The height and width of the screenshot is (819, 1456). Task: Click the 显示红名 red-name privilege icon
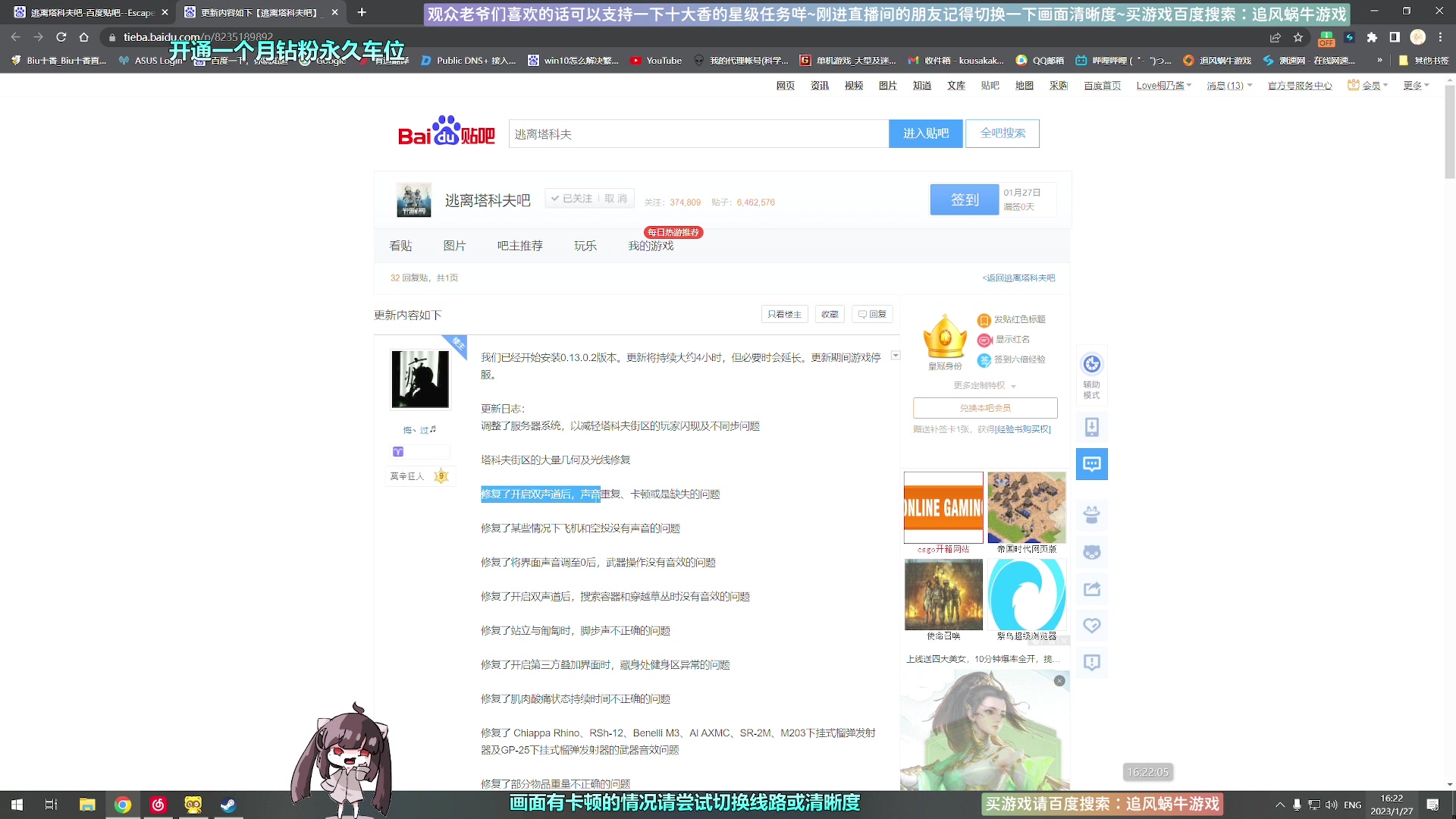[x=984, y=339]
